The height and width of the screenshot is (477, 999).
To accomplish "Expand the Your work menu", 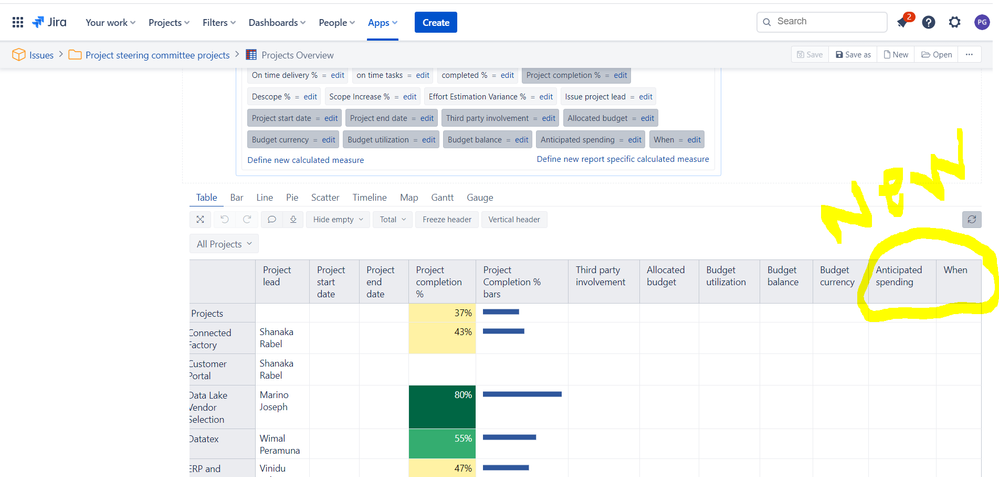I will click(x=111, y=22).
